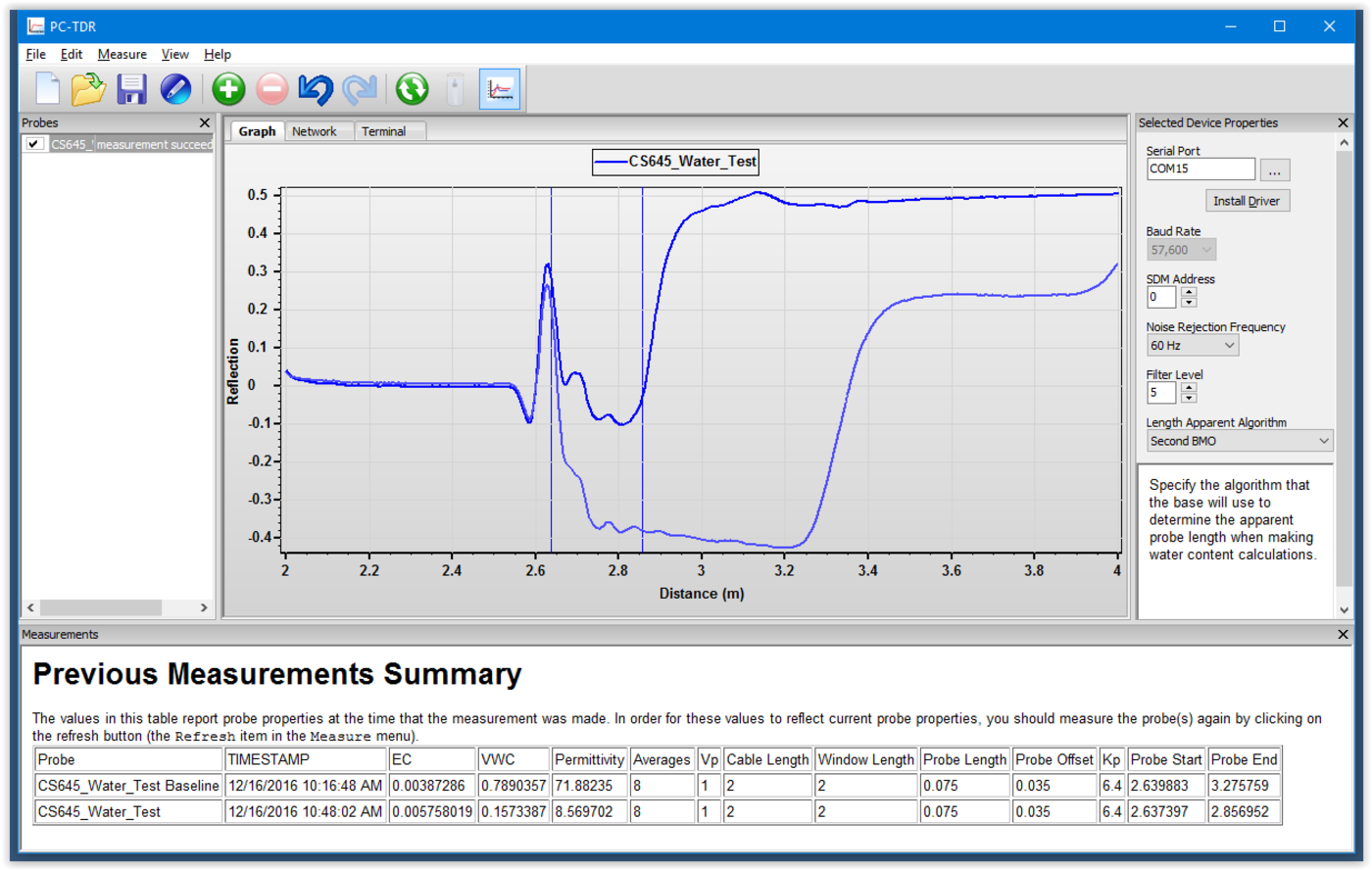Click the Probes panel horizontal scrollbar thumb
The width and height of the screenshot is (1372, 870).
point(101,607)
